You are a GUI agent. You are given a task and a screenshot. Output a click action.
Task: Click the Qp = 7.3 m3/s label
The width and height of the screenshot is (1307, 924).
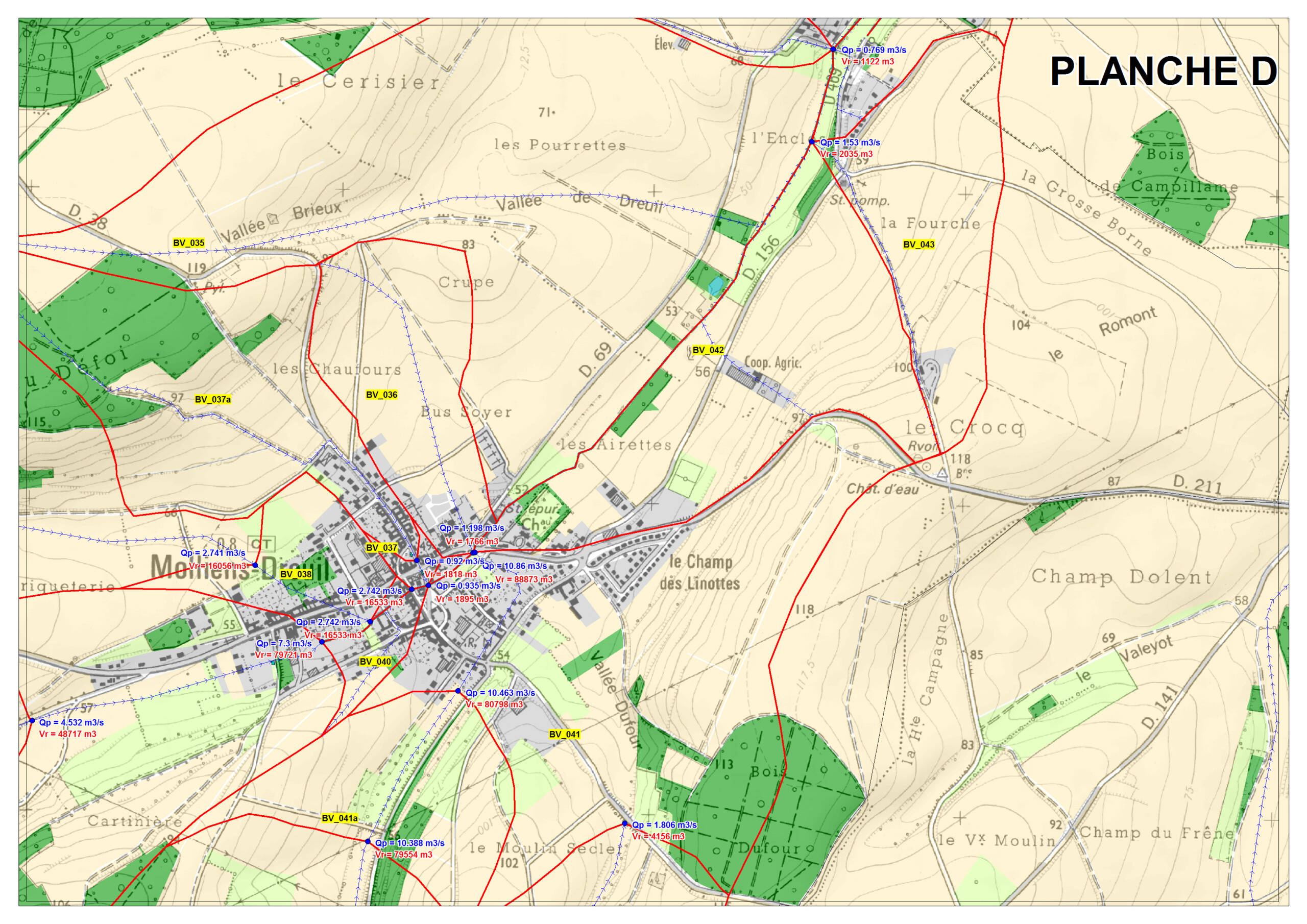tap(284, 644)
